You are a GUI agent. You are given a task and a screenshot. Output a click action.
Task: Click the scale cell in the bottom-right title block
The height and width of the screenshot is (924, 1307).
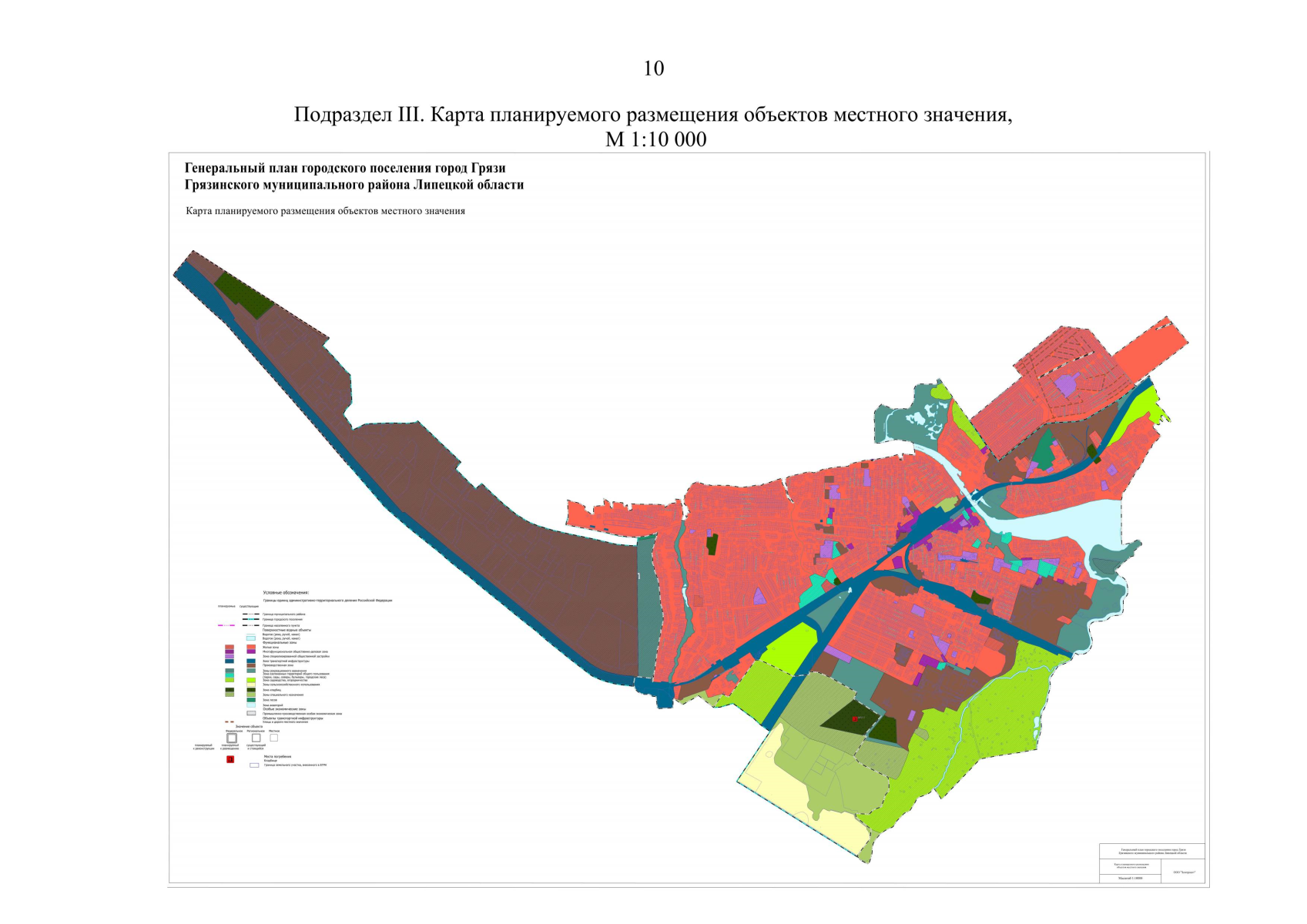(x=1130, y=879)
